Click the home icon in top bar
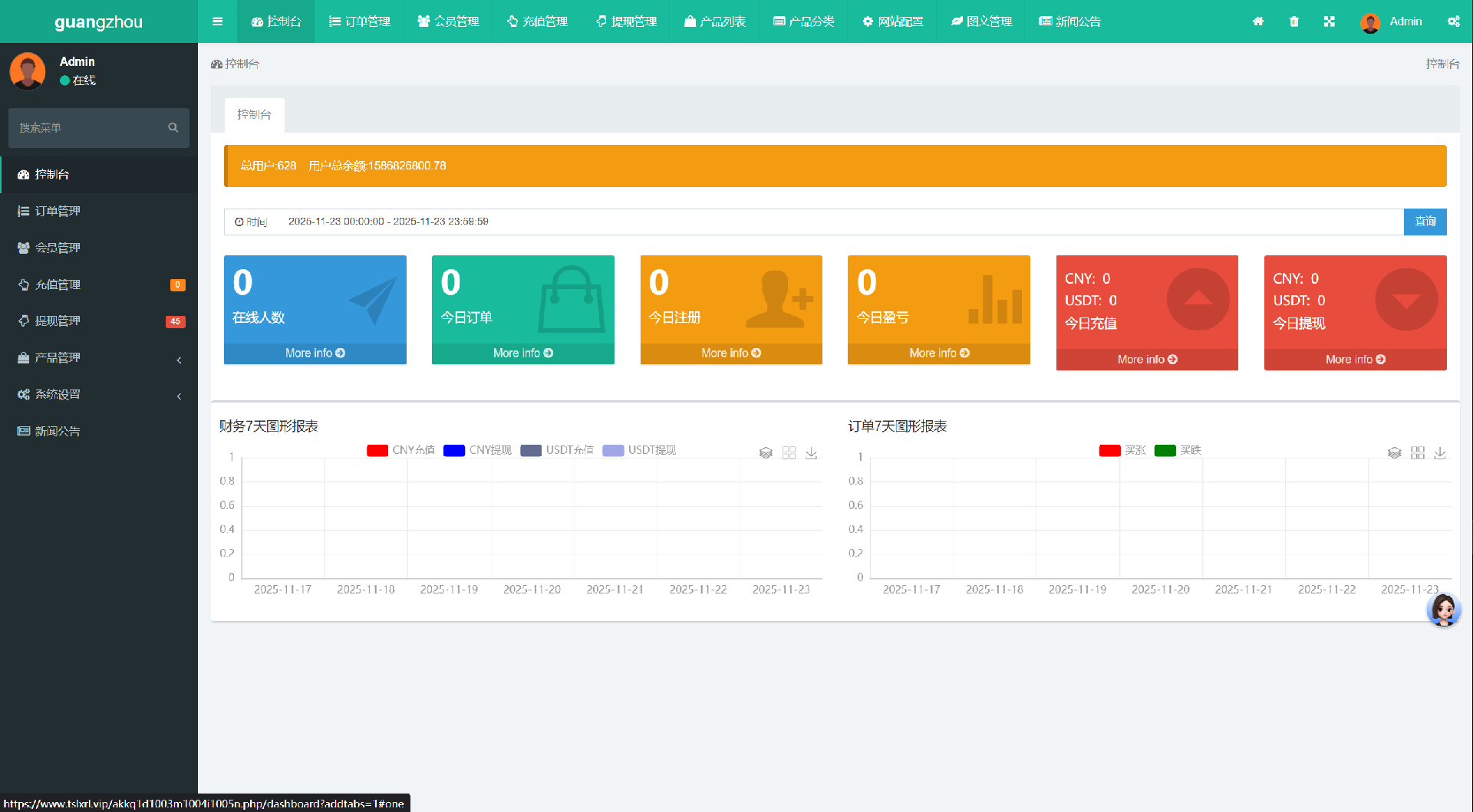Image resolution: width=1473 pixels, height=812 pixels. [x=1258, y=21]
